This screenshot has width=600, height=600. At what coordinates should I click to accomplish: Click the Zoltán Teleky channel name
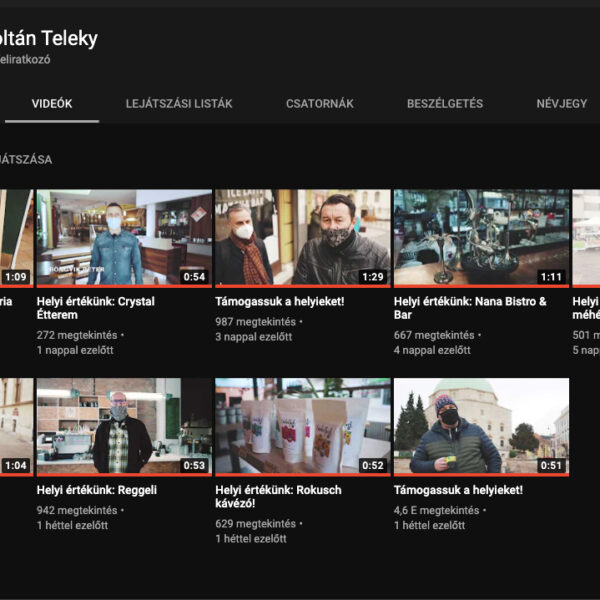coord(48,39)
